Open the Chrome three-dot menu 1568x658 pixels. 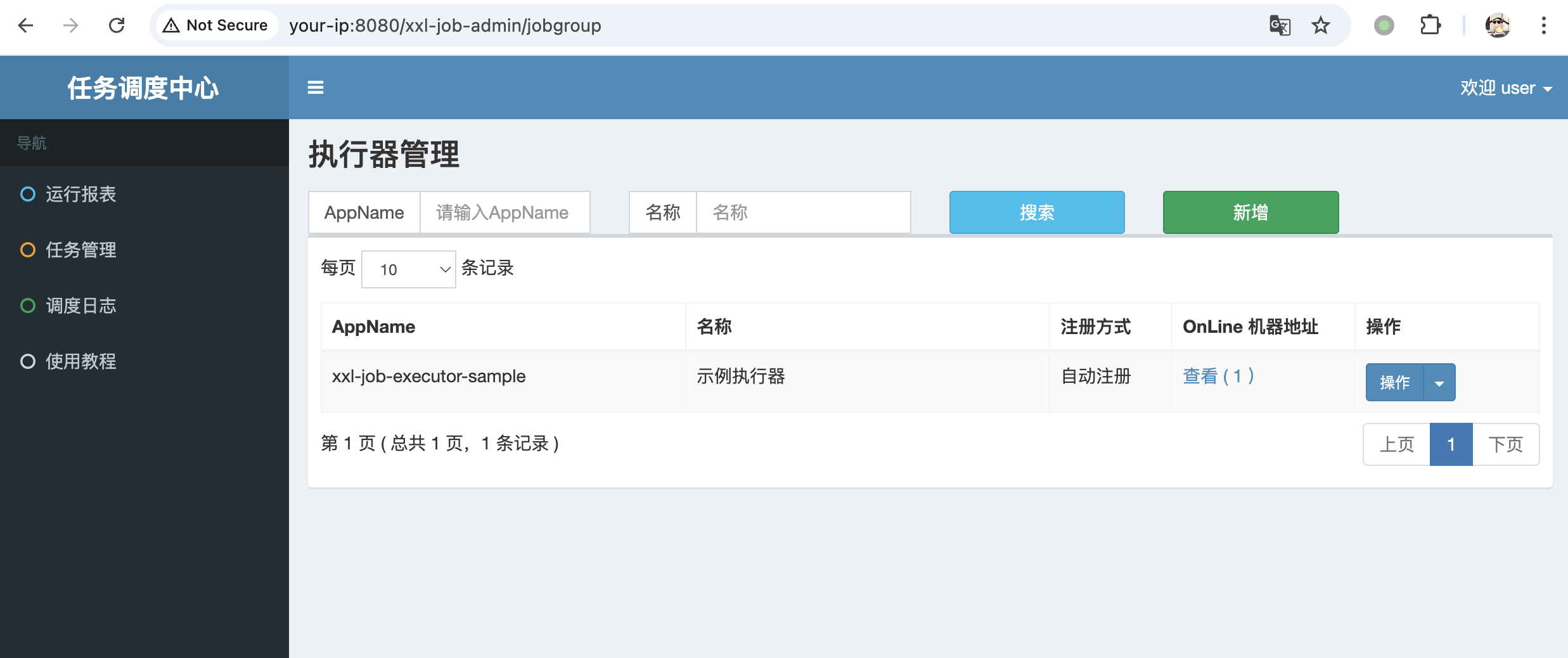coord(1543,25)
